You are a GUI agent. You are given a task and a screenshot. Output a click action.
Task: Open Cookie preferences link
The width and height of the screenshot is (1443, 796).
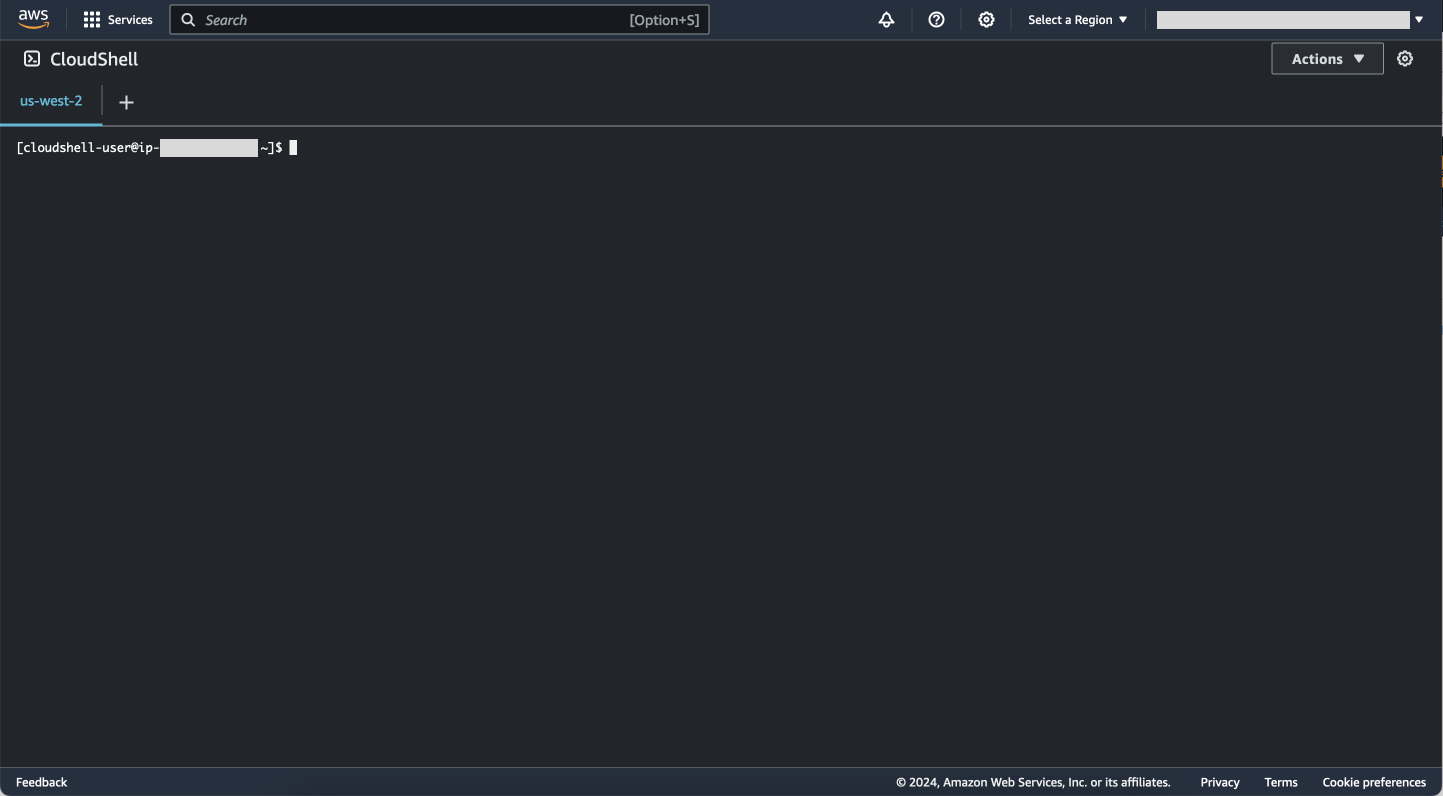point(1374,782)
